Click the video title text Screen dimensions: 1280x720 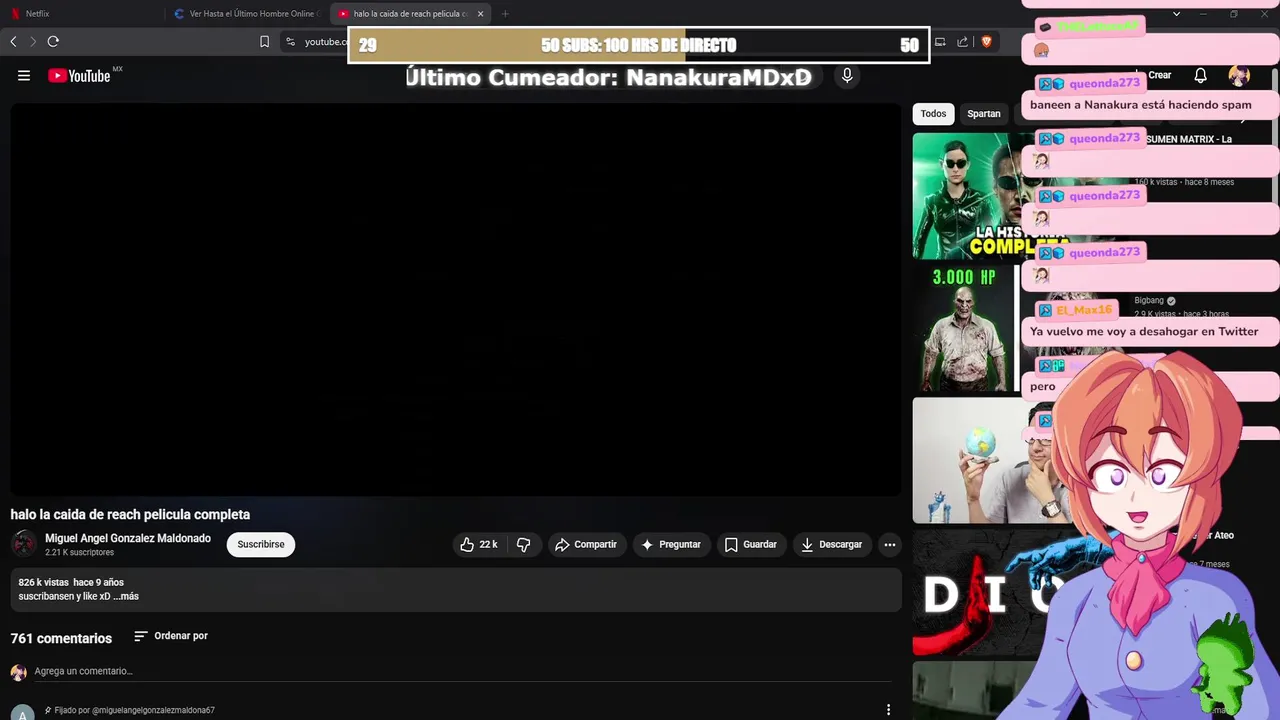click(x=130, y=514)
